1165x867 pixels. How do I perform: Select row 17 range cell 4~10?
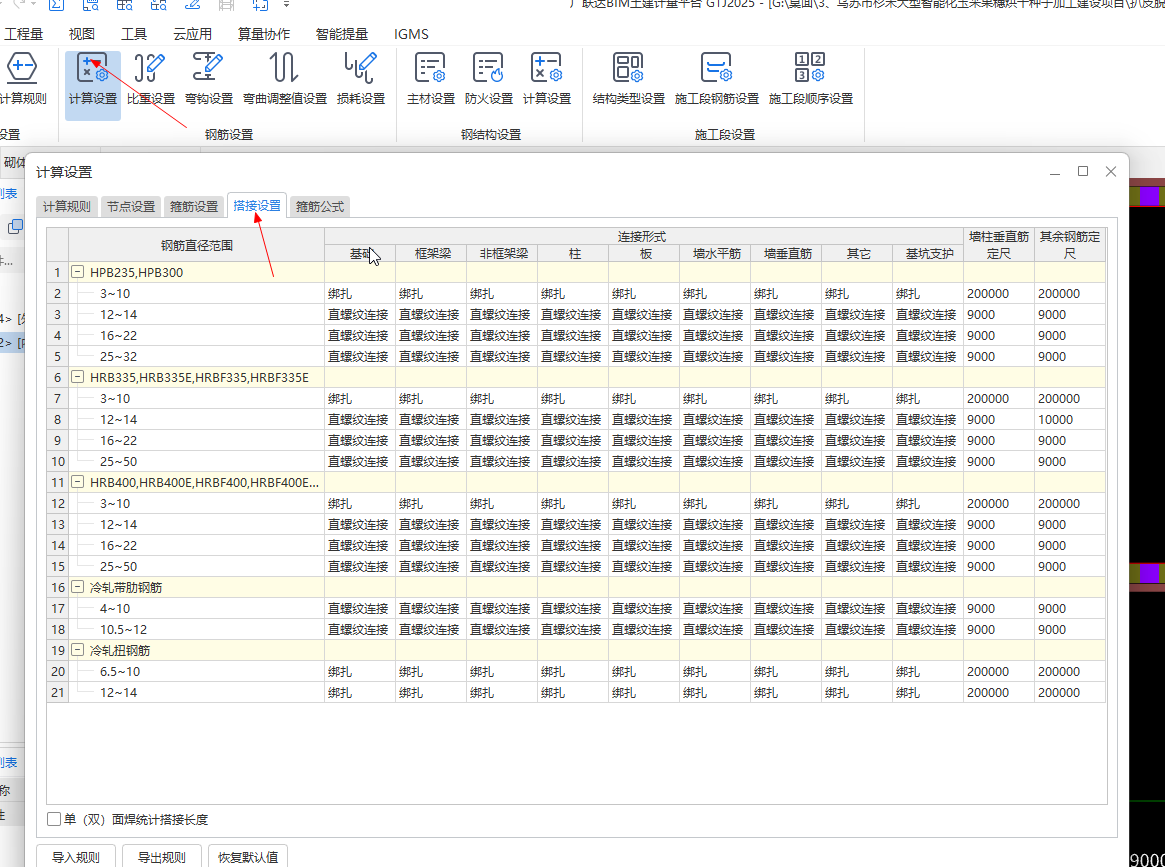197,608
